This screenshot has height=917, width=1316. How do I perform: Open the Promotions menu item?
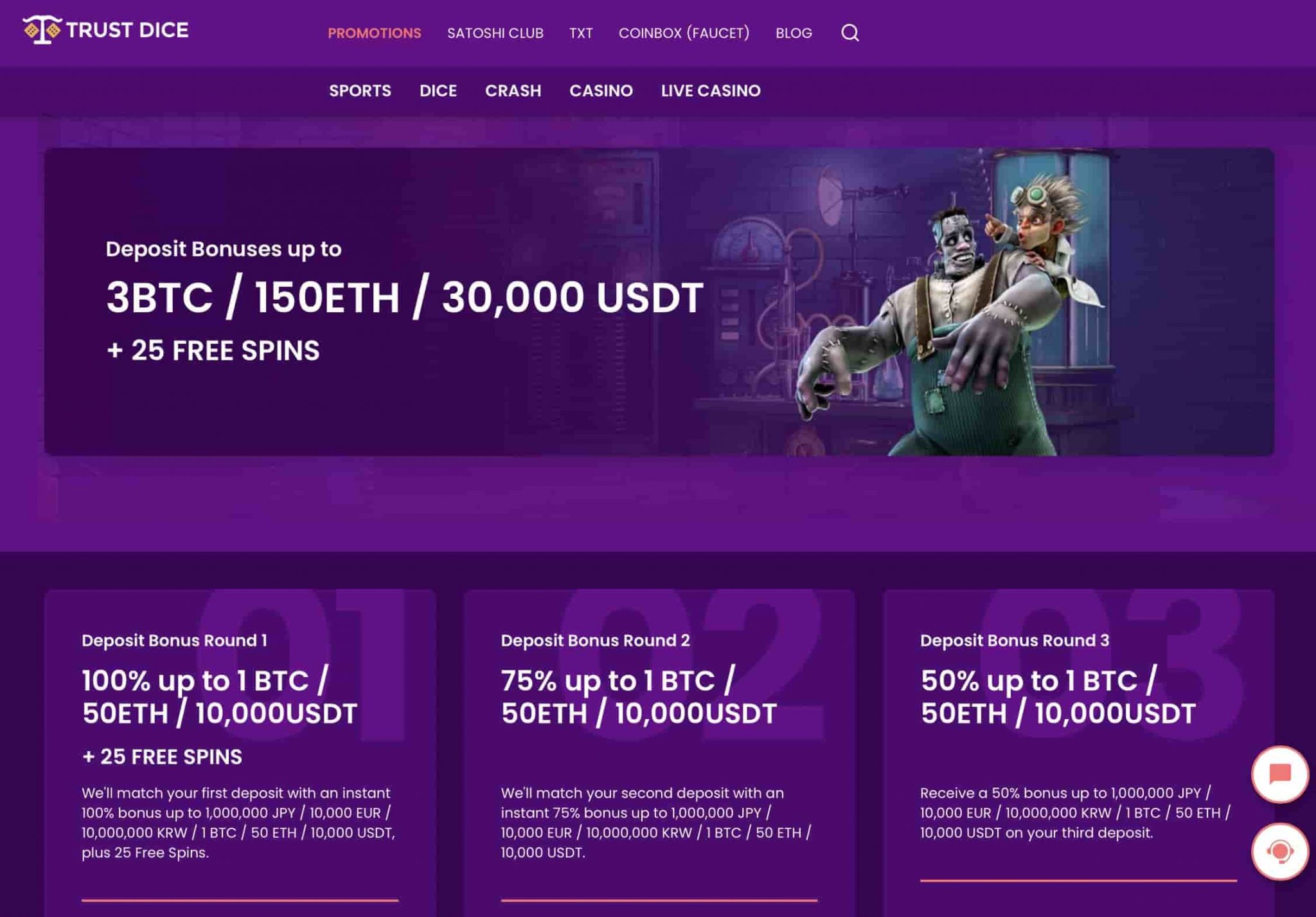pos(375,33)
